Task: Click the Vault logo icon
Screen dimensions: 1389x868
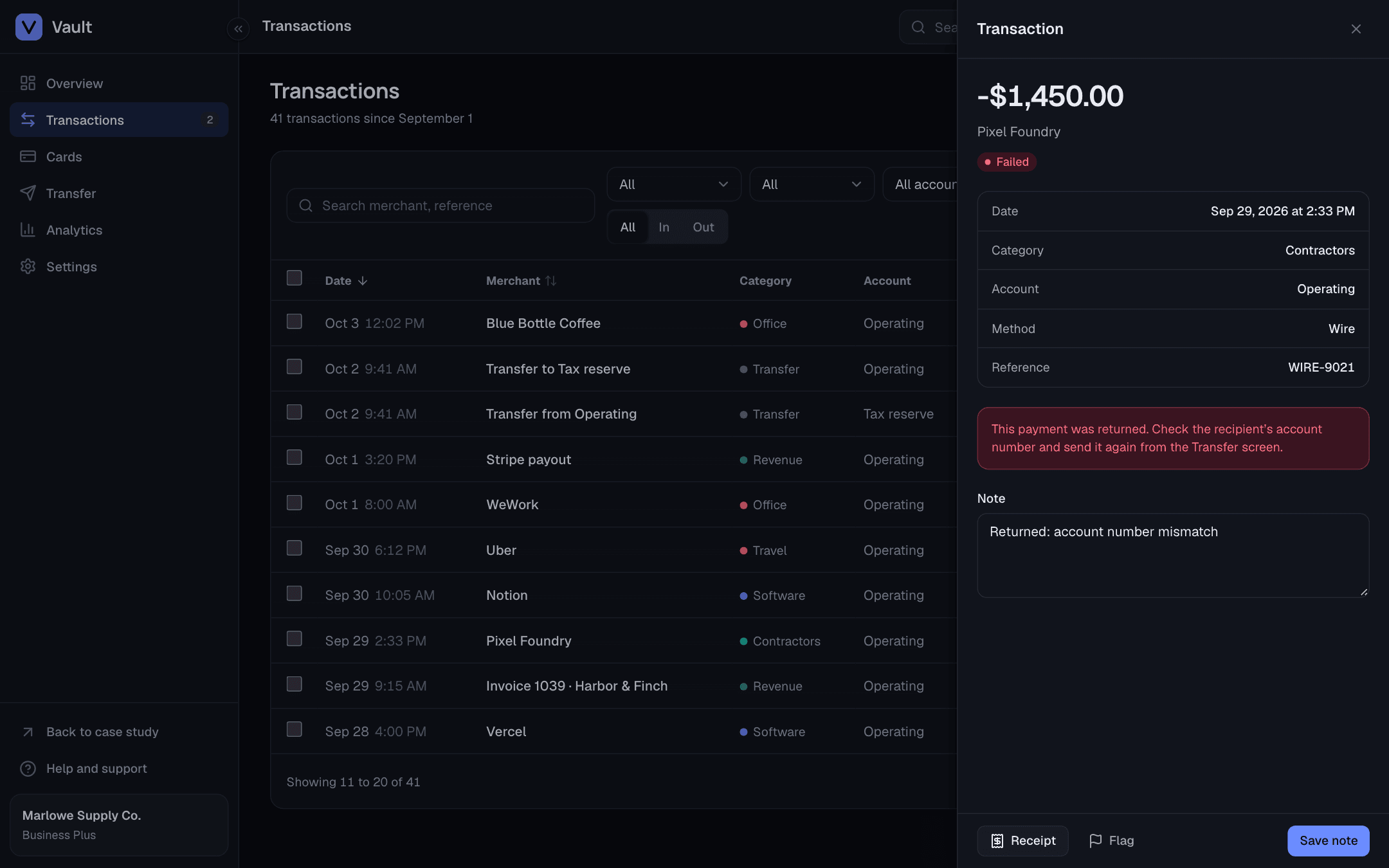Action: [28, 27]
